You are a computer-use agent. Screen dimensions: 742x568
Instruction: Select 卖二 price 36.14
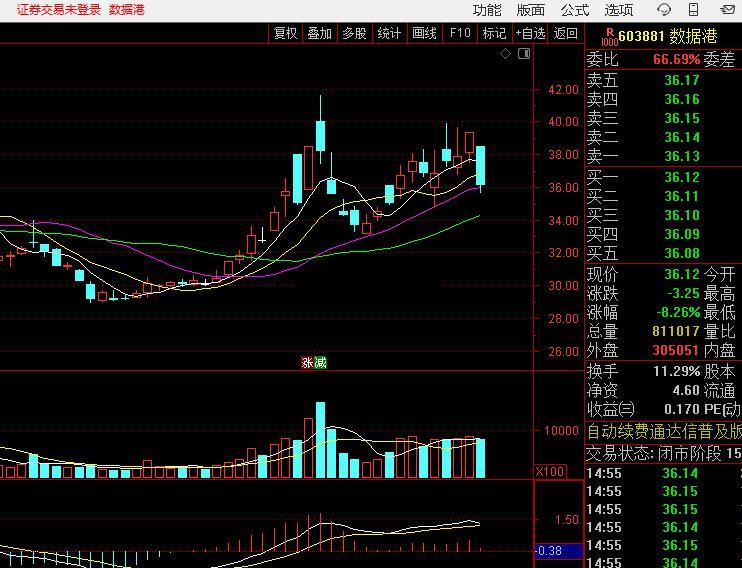681,137
